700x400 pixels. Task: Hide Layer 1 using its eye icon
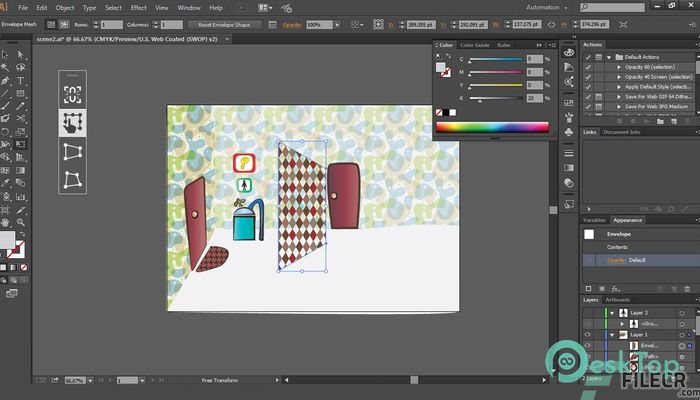point(588,335)
